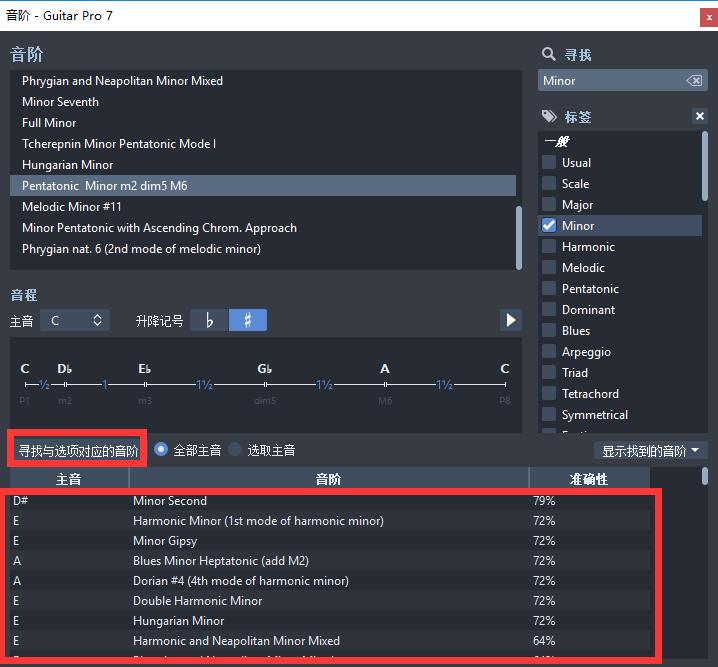Select Hungarian Minor in the scale list
The image size is (718, 667).
click(68, 165)
